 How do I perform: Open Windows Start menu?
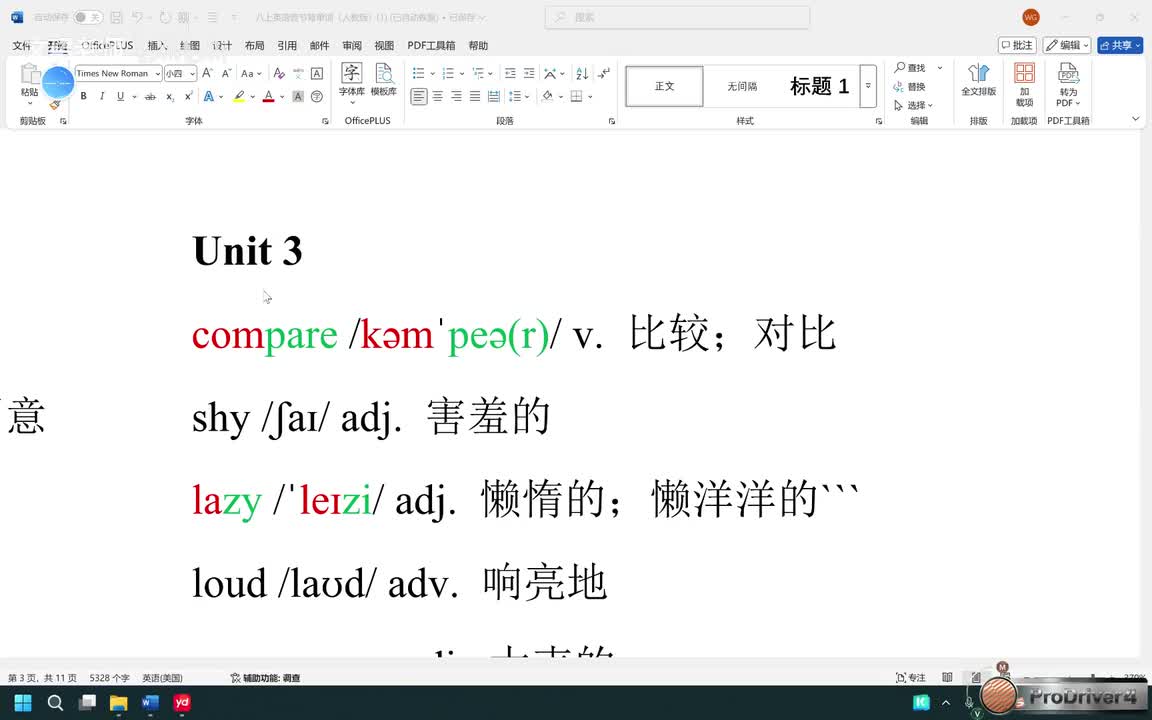tap(23, 702)
